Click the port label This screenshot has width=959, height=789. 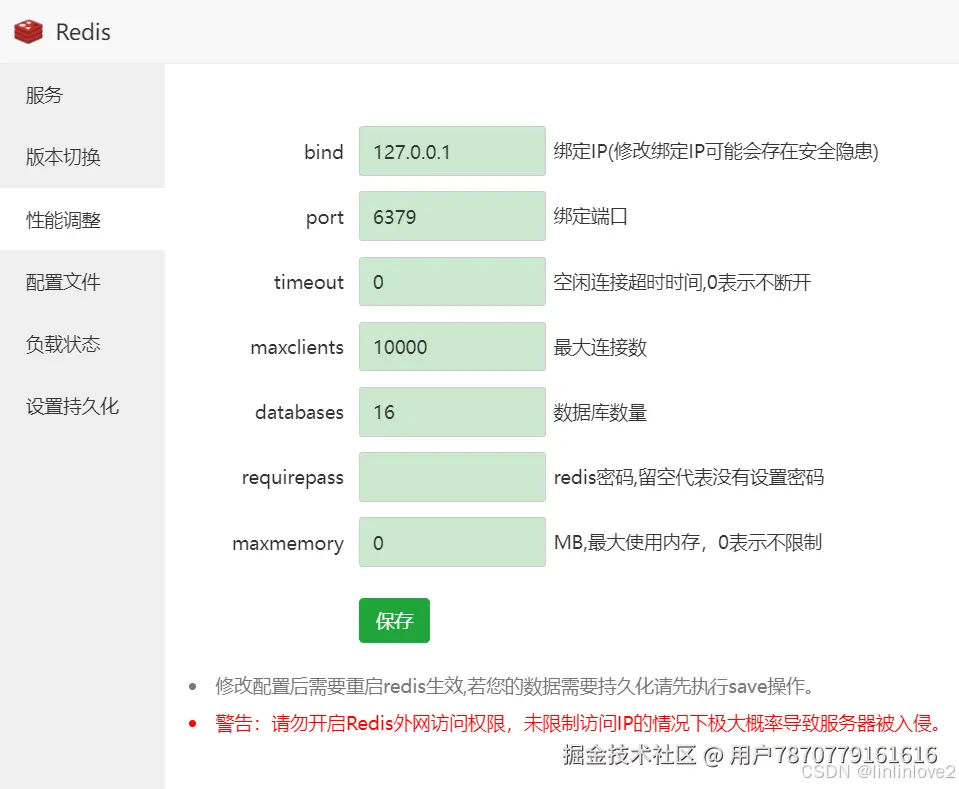click(325, 218)
